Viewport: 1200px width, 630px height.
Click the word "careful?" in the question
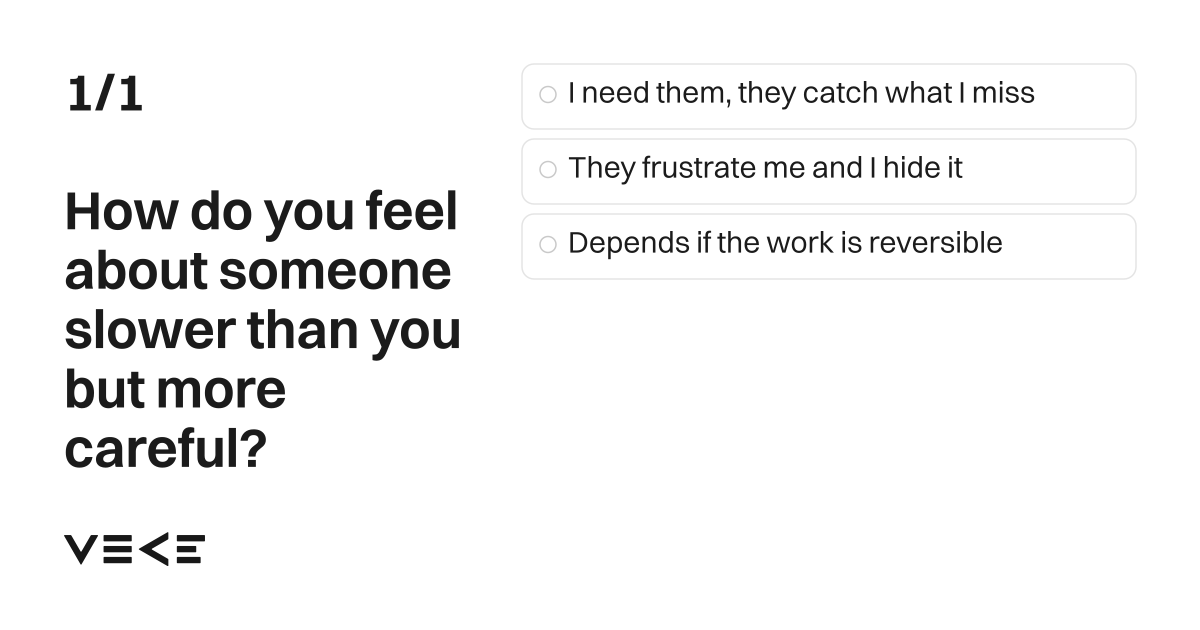tap(166, 450)
